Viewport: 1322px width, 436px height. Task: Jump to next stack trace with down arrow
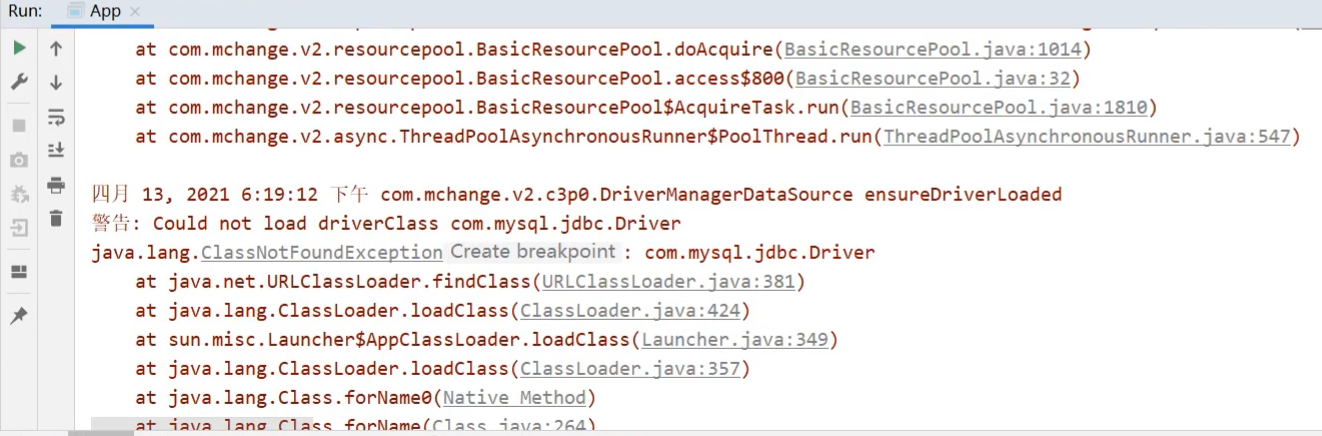coord(56,83)
